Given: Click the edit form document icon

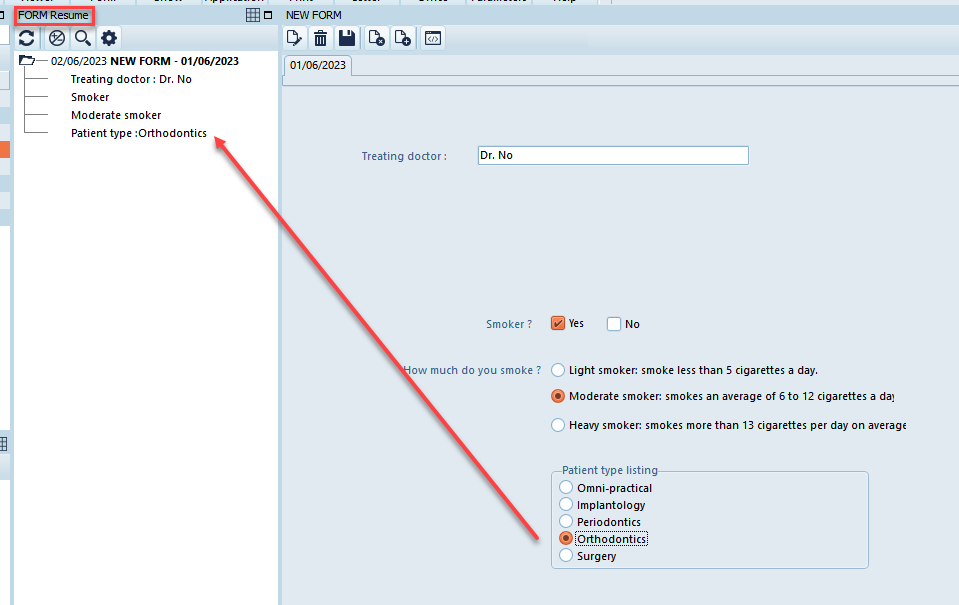Looking at the screenshot, I should (x=294, y=38).
